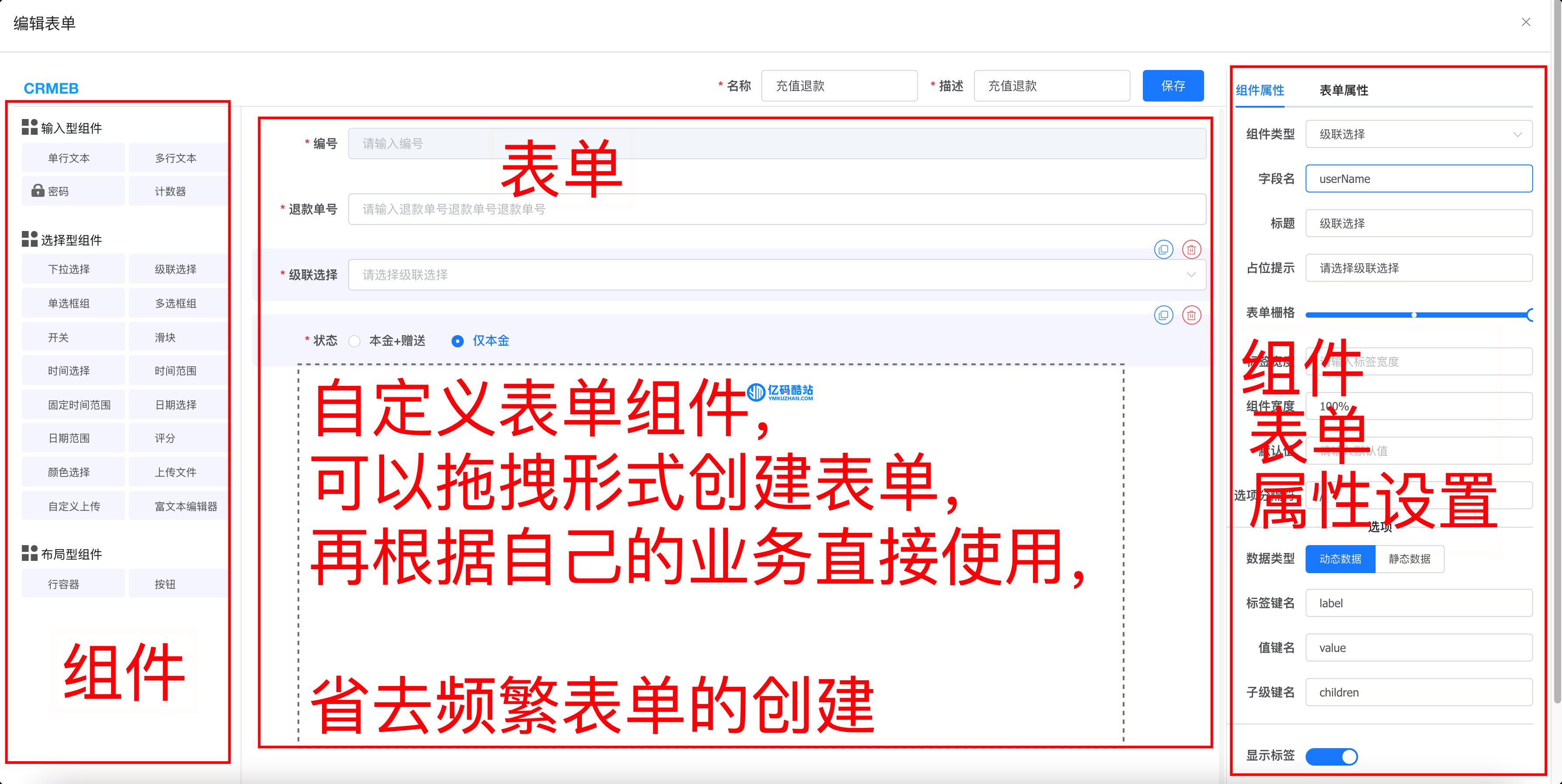Expand the 级联选择 form field dropdown
The height and width of the screenshot is (784, 1562).
tap(777, 275)
